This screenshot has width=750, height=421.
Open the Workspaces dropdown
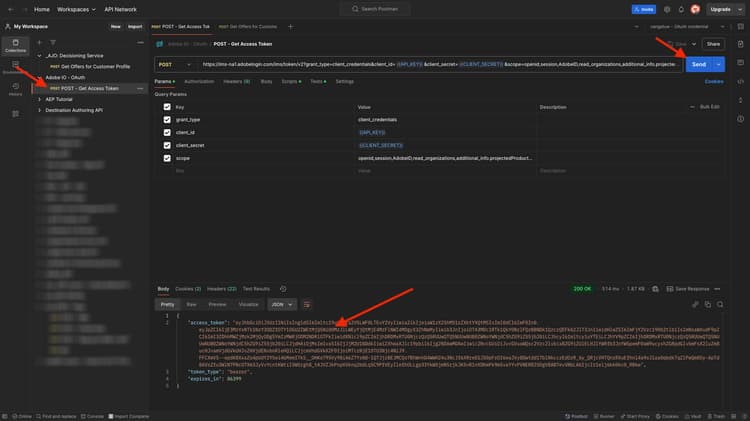point(76,9)
